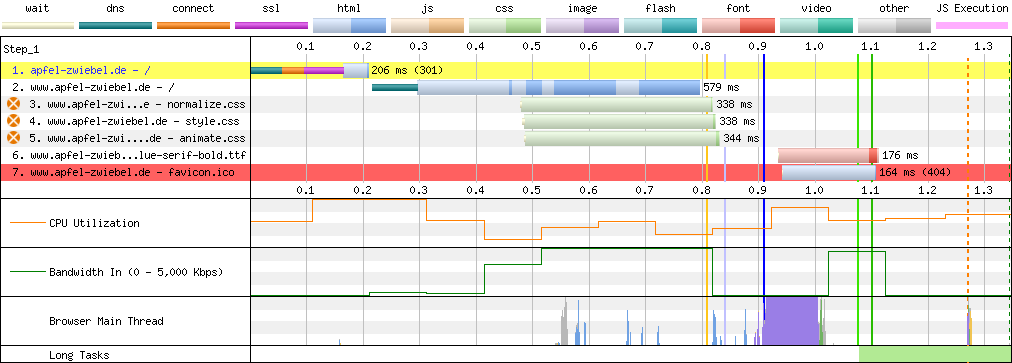This screenshot has height=363, width=1012.
Task: Click the Bandwidth In (0 - 5,000 Kbps) label
Action: 136,272
